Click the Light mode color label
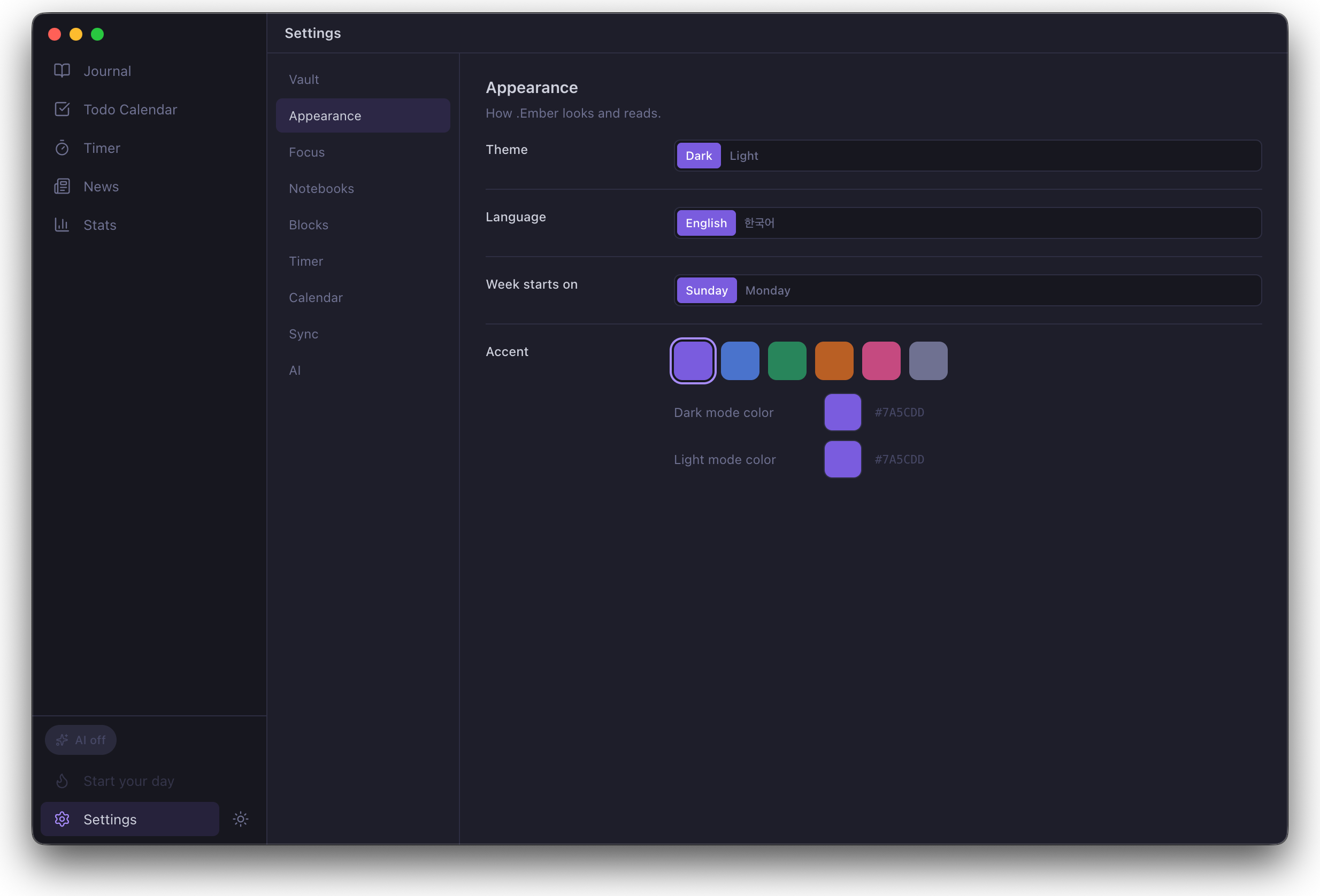Screen dimensions: 1320x896 point(725,459)
